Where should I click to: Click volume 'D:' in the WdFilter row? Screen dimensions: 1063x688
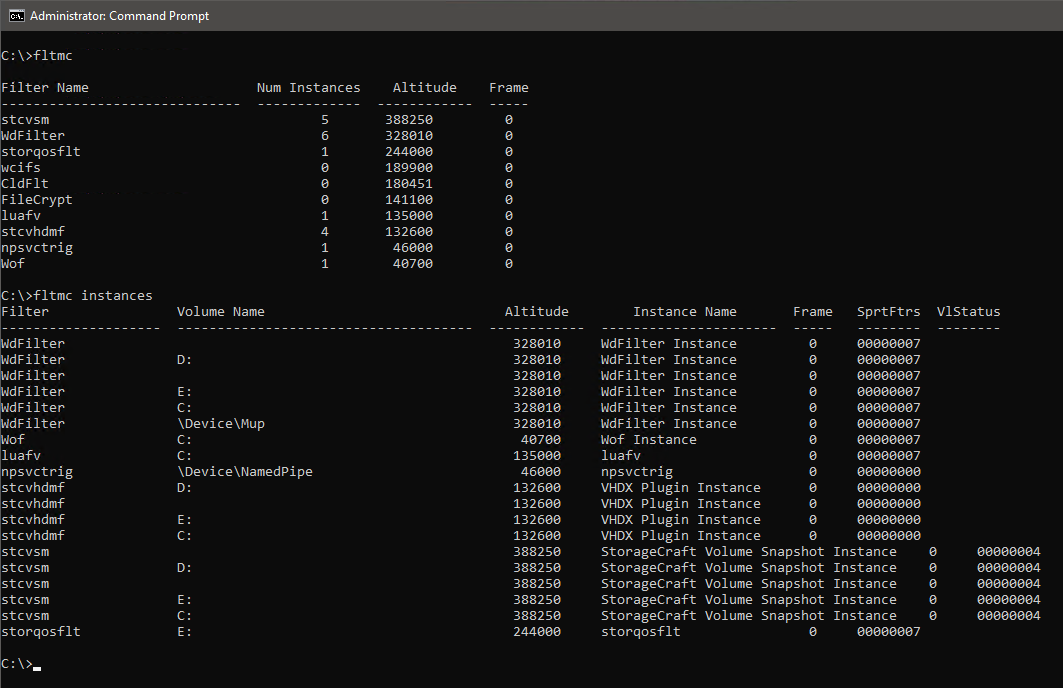184,360
